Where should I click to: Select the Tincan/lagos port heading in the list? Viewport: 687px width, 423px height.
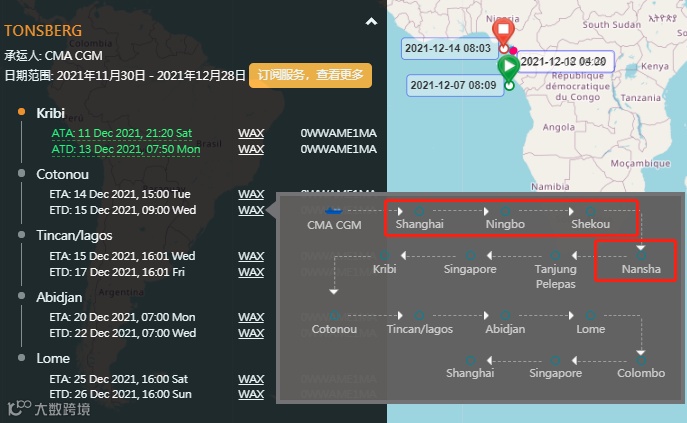(x=74, y=236)
